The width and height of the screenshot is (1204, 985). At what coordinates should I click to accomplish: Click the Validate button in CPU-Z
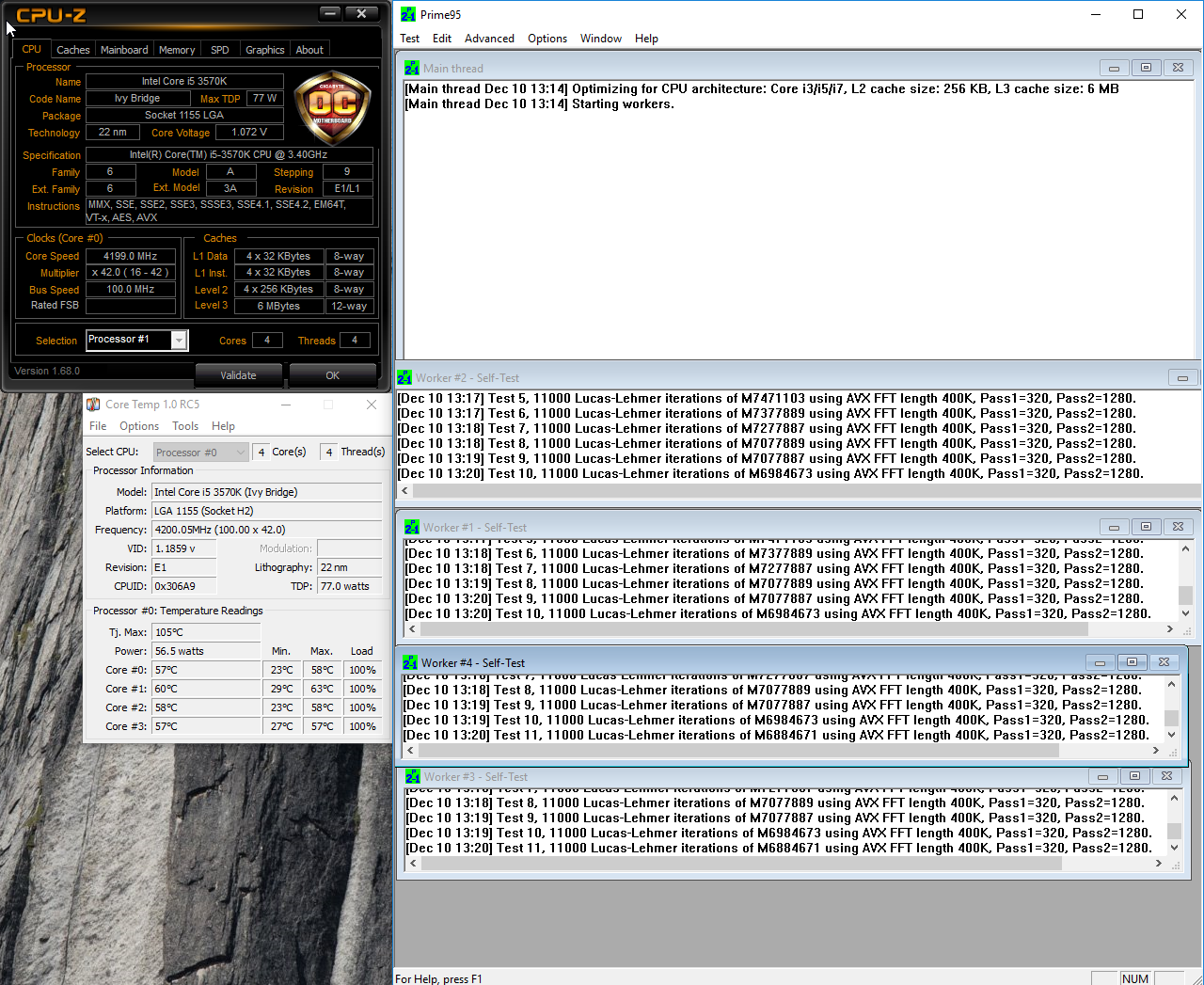point(238,375)
